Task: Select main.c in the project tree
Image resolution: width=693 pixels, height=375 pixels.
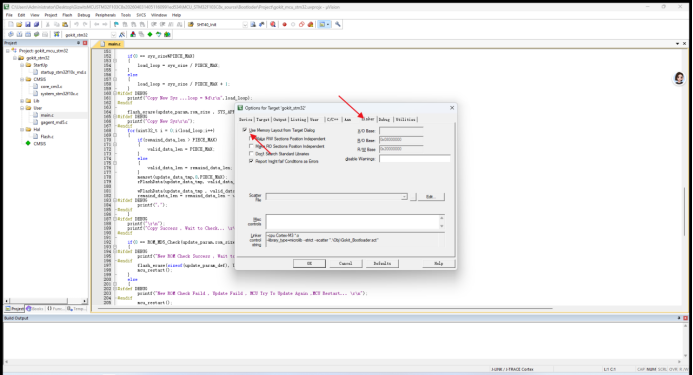Action: [47, 115]
